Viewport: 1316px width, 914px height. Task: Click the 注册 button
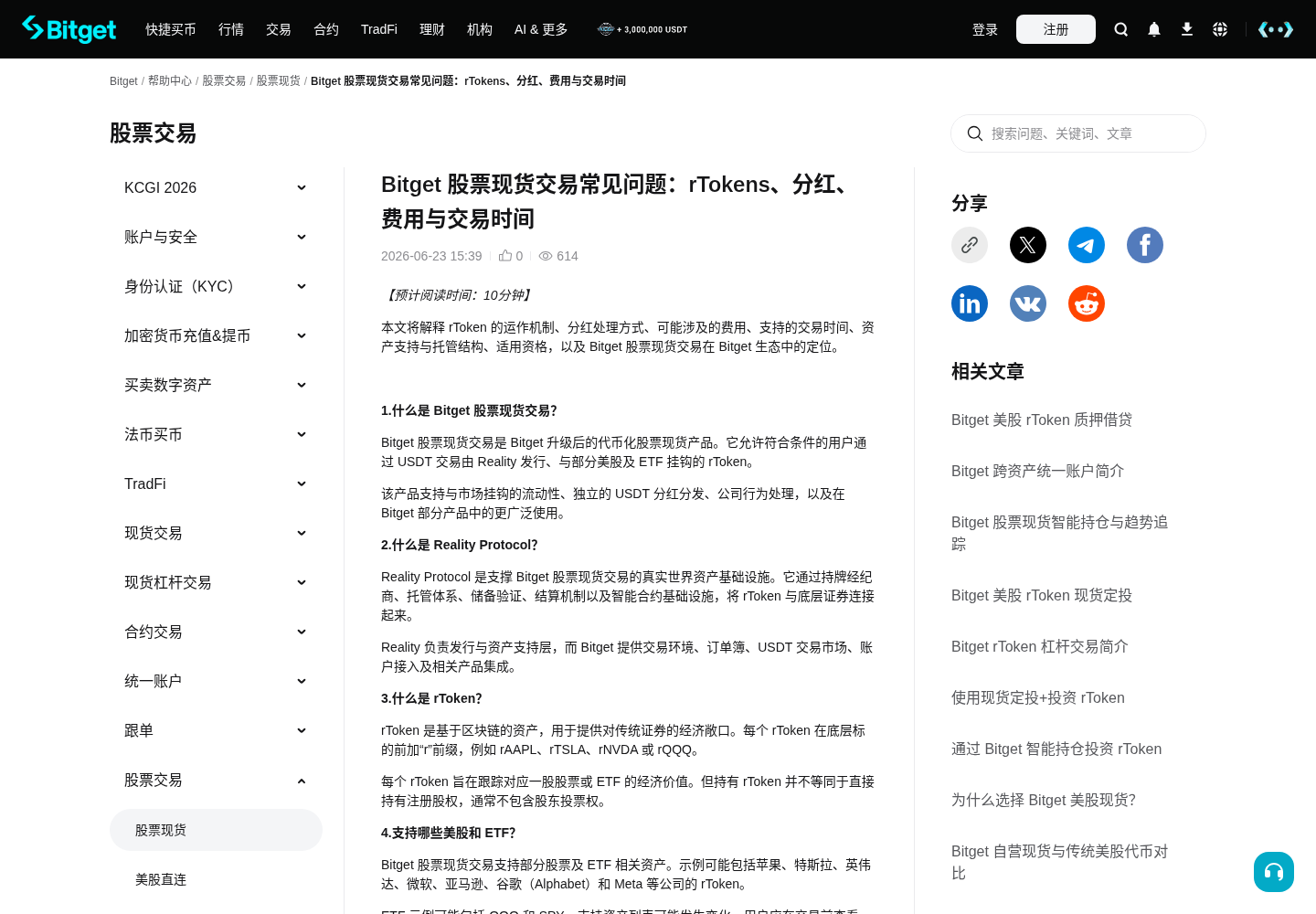coord(1056,29)
